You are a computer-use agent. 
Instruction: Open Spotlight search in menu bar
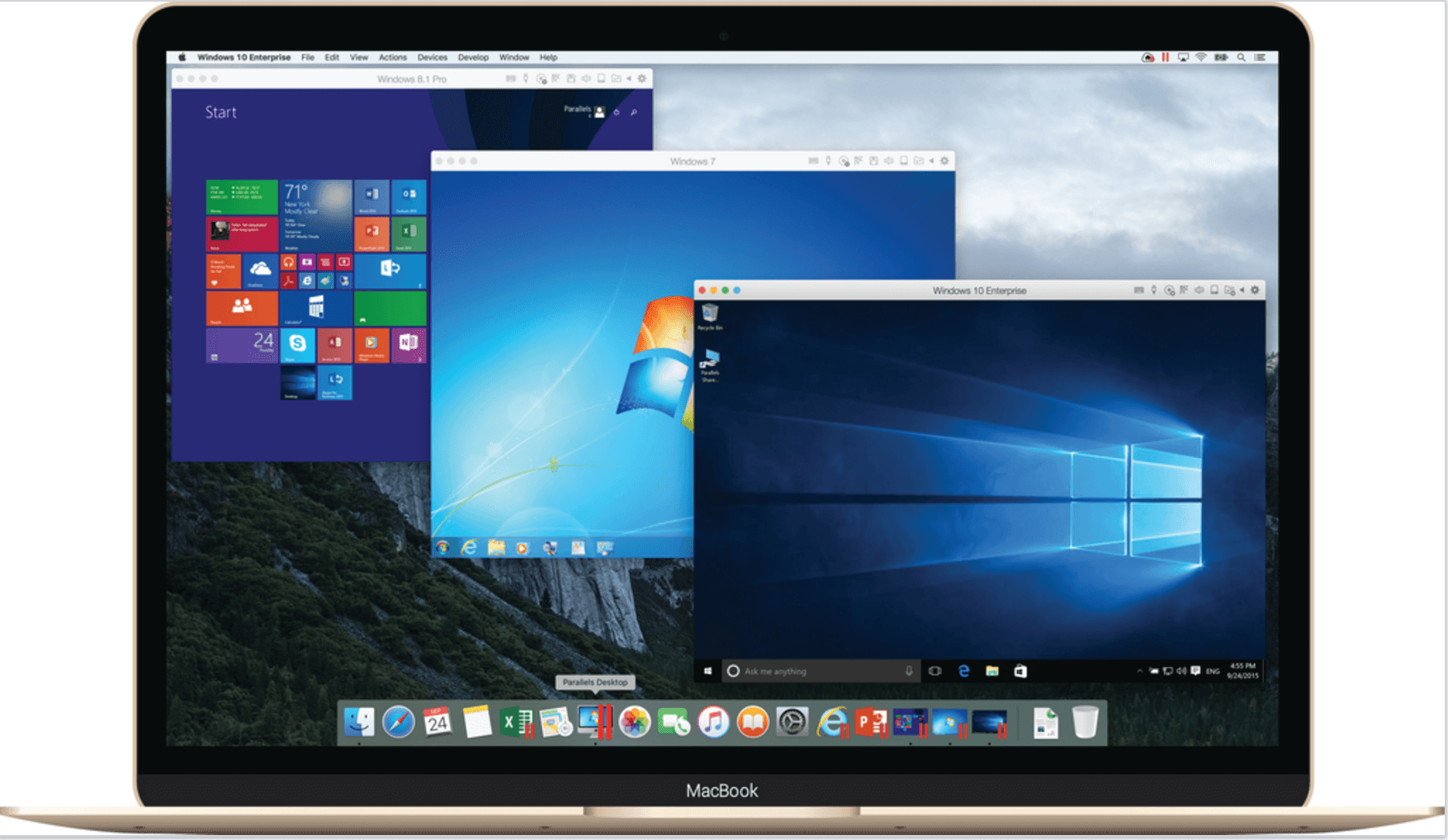[1241, 58]
